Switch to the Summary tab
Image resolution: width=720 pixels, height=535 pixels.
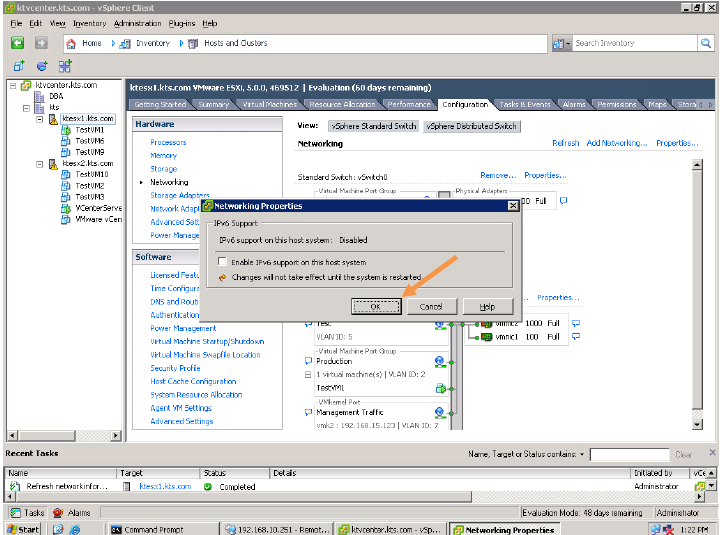[x=214, y=105]
